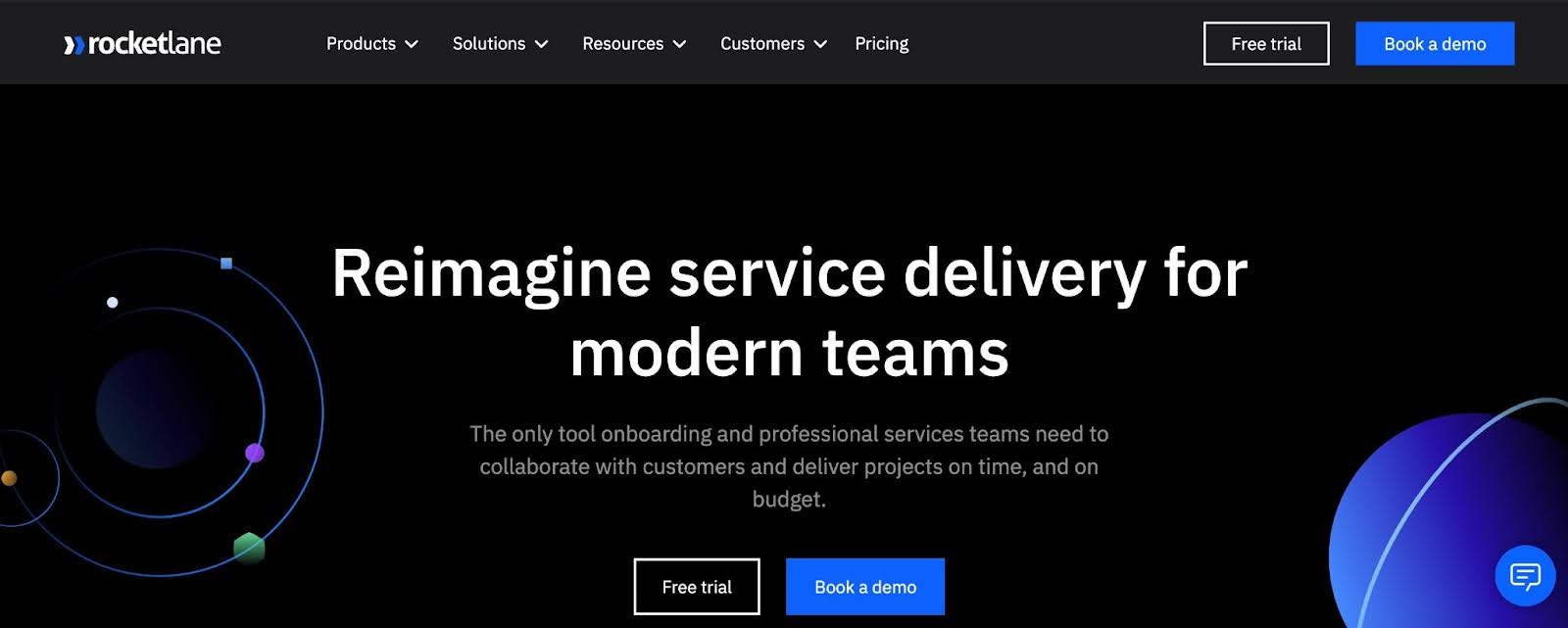
Task: Click Free trial in the navigation bar
Action: [1266, 44]
